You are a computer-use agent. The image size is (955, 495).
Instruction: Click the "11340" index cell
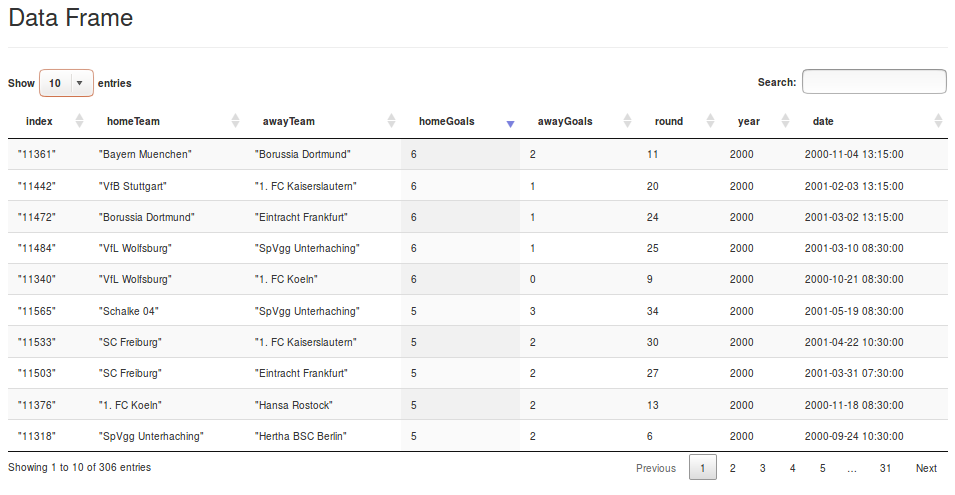(37, 279)
